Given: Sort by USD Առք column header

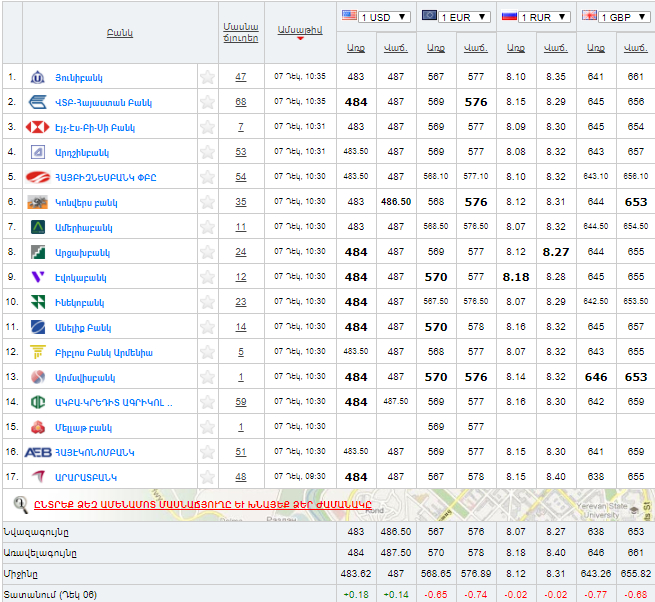Looking at the screenshot, I should tap(356, 48).
